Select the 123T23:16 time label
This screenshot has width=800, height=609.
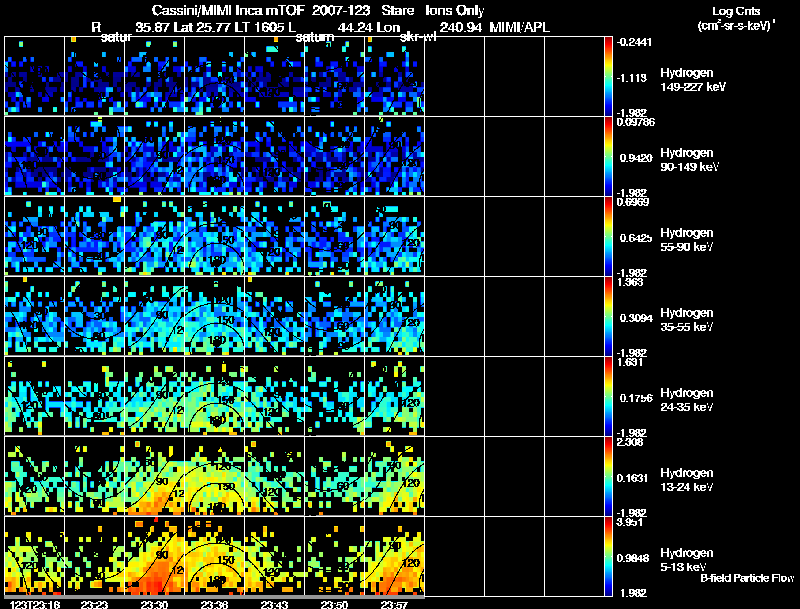click(35, 604)
